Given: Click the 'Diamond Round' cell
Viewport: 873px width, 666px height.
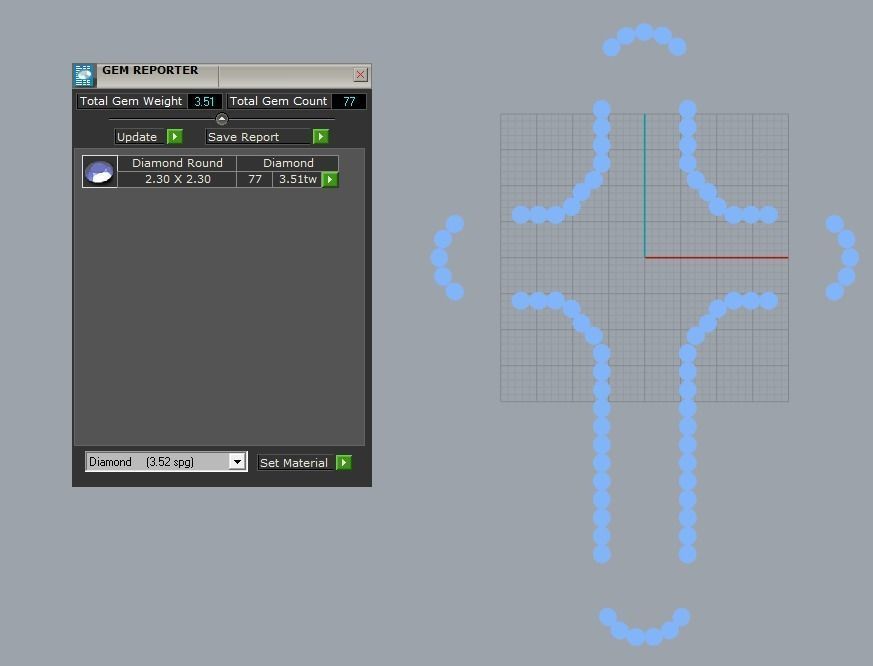Looking at the screenshot, I should click(177, 163).
